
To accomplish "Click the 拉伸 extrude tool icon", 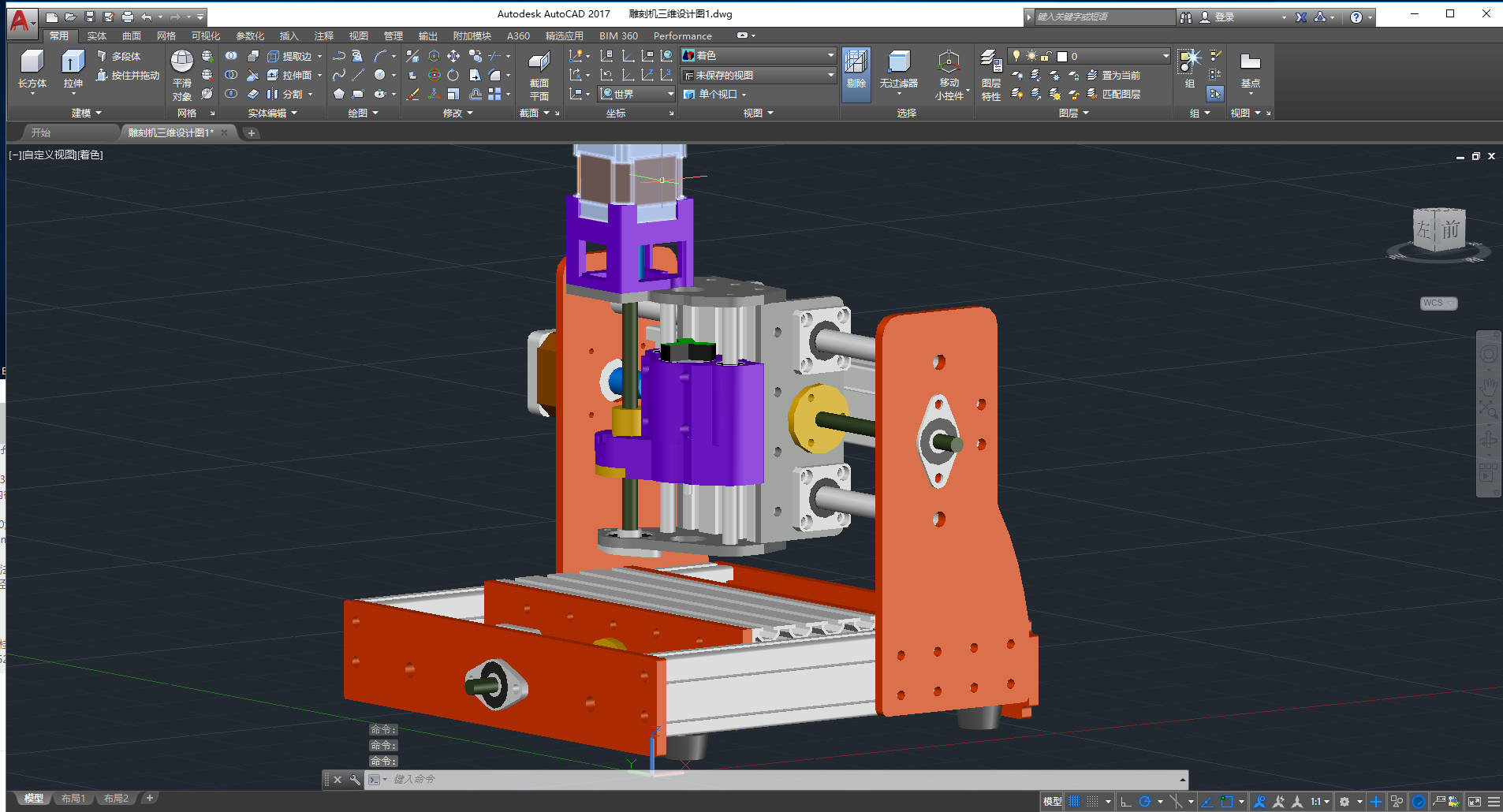I will point(73,62).
